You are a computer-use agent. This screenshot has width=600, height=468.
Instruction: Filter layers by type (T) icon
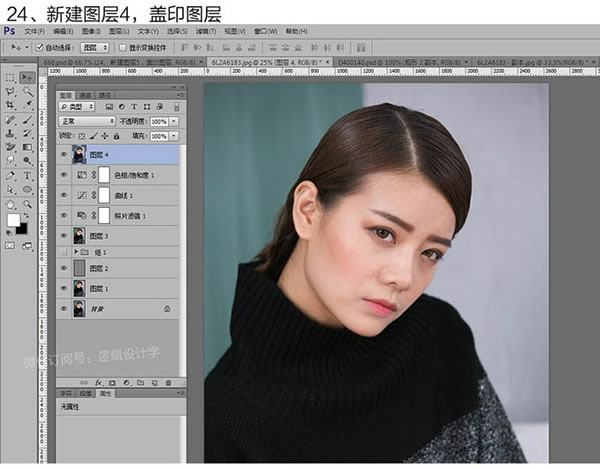[x=134, y=107]
